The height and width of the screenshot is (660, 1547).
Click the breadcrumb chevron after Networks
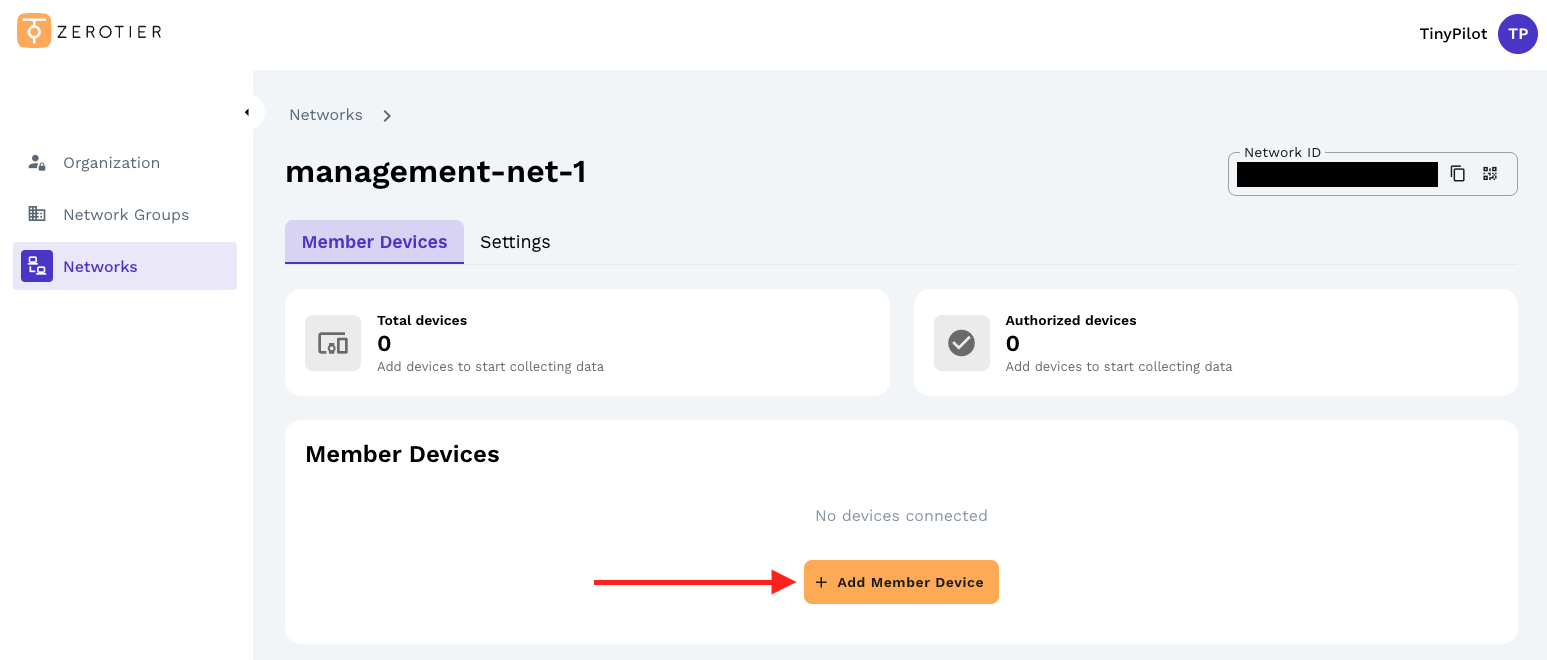pos(387,115)
